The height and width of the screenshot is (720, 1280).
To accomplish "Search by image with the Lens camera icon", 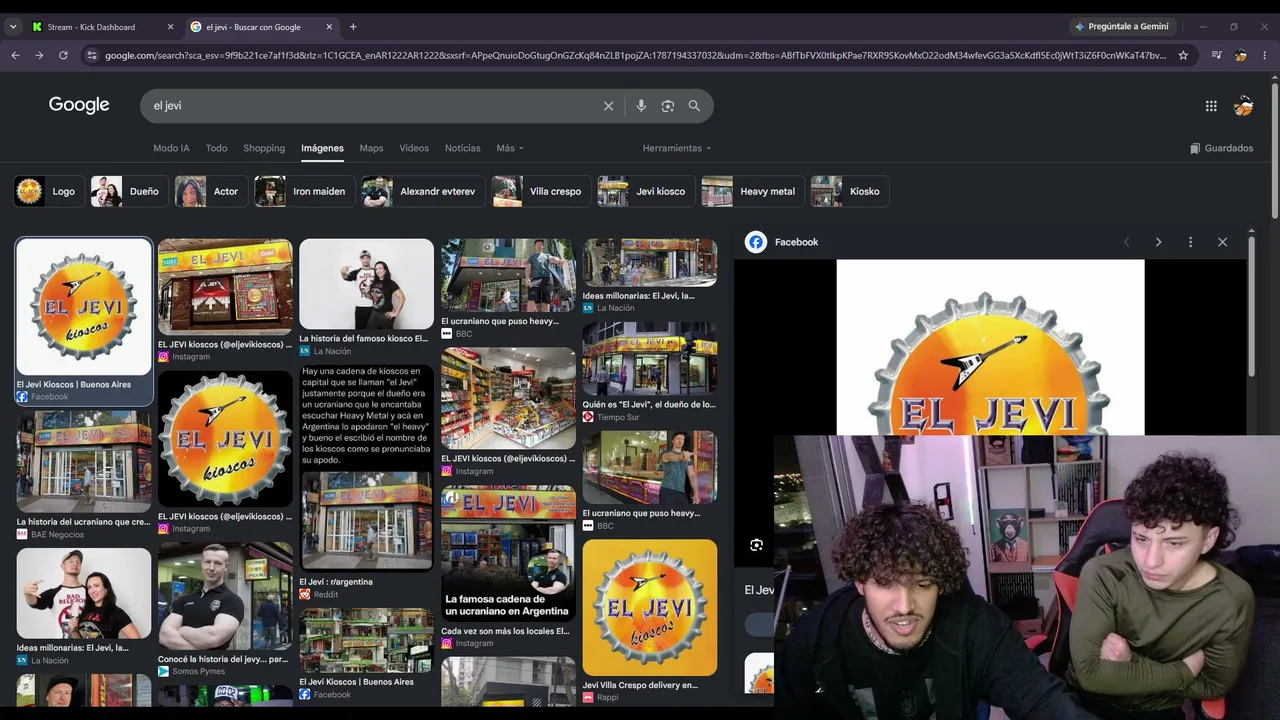I will click(x=668, y=105).
